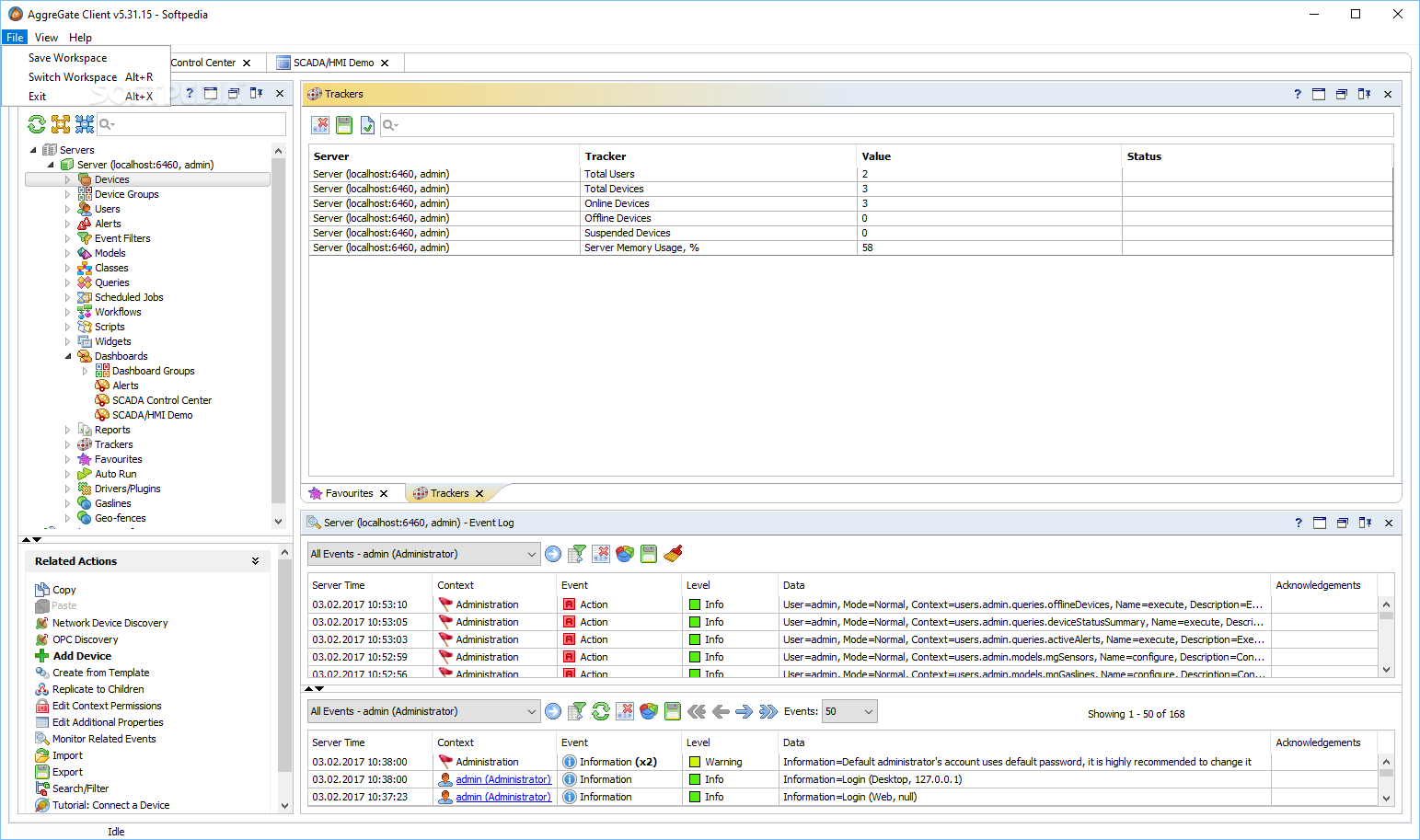Click the pin icon on Trackers panel header
The width and height of the screenshot is (1420, 840).
(1364, 94)
